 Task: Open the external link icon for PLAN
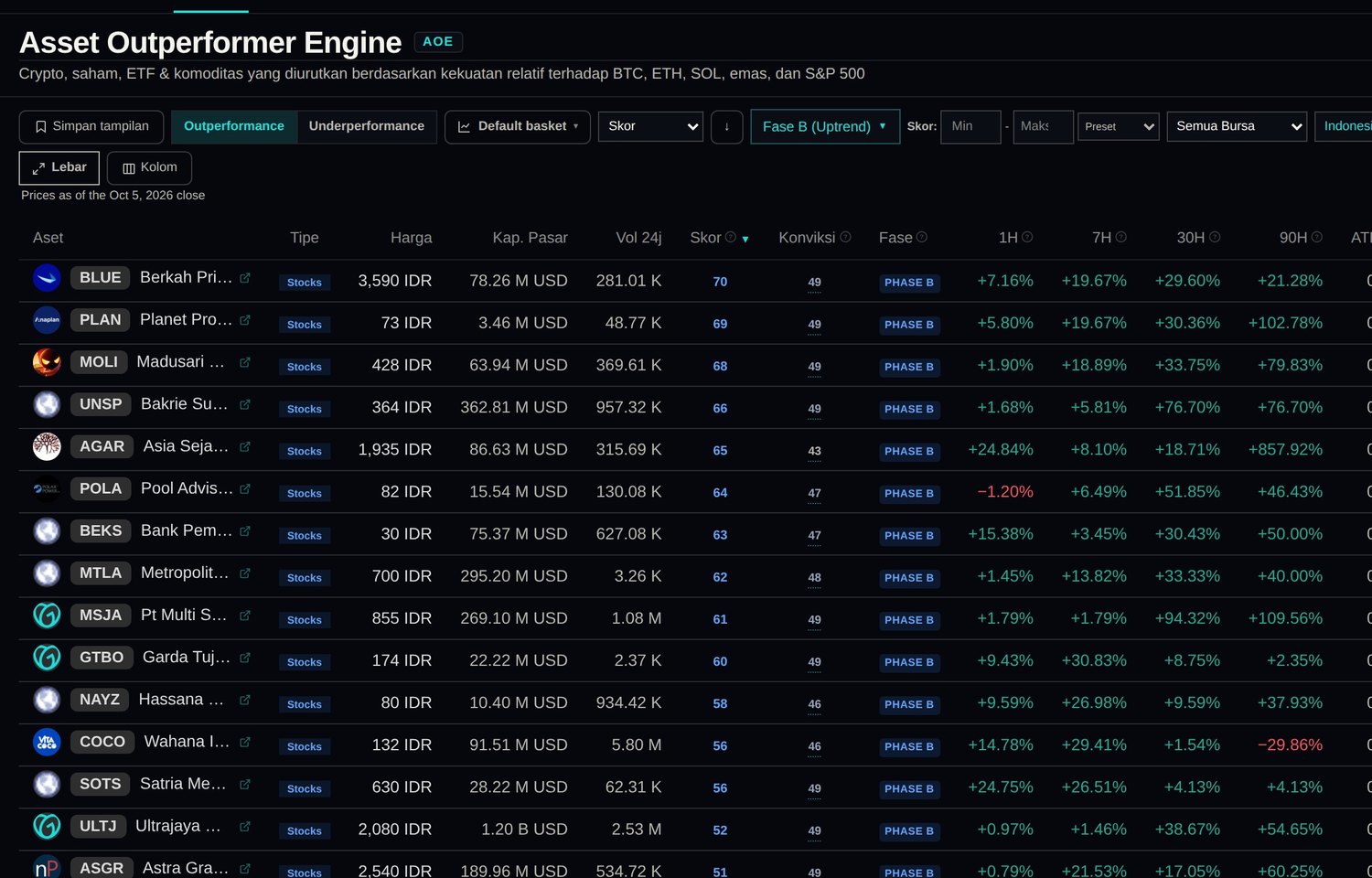tap(245, 320)
